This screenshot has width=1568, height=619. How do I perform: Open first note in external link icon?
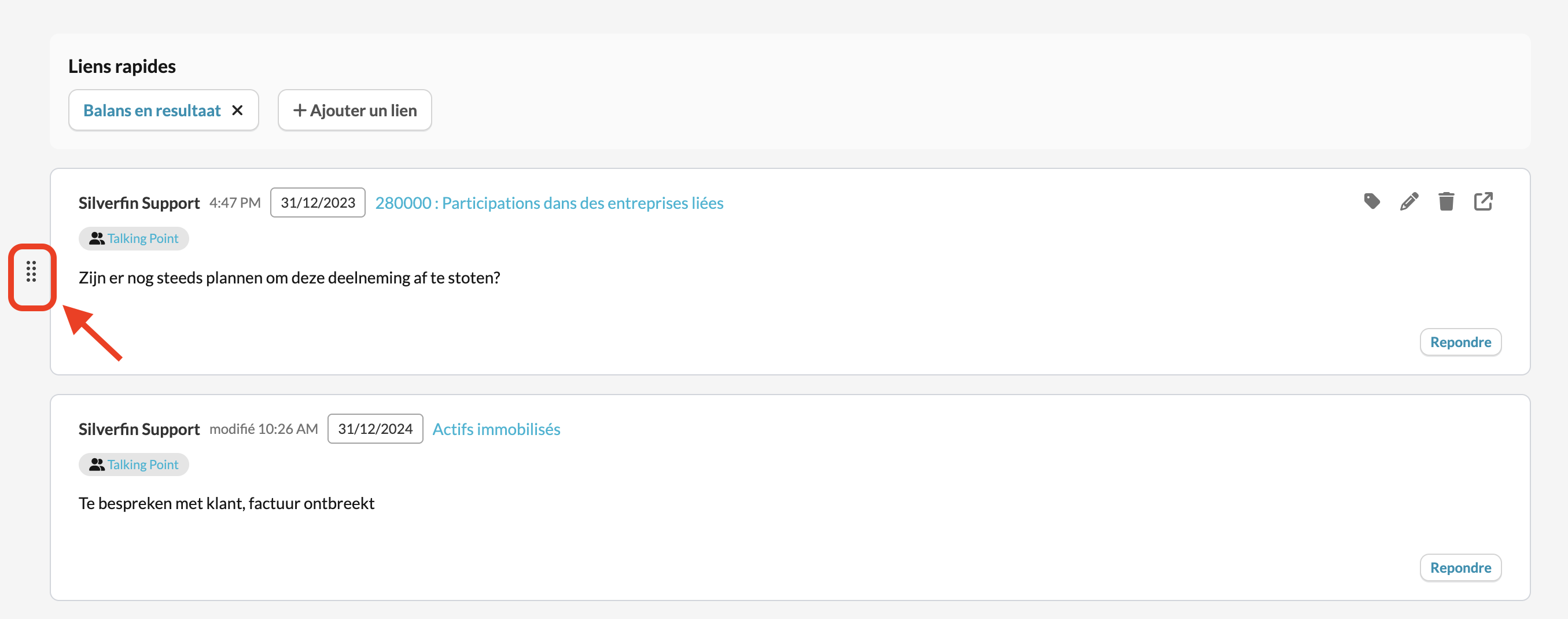(x=1484, y=201)
